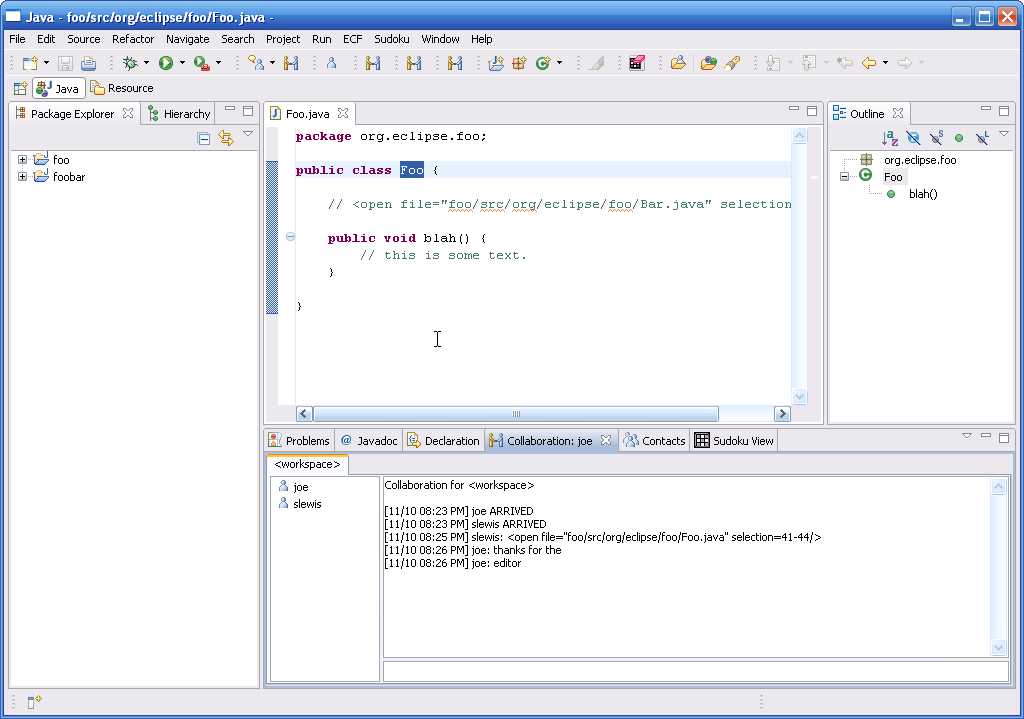Viewport: 1024px width, 719px height.
Task: Open the External Tools dropdown arrow
Action: 218,63
